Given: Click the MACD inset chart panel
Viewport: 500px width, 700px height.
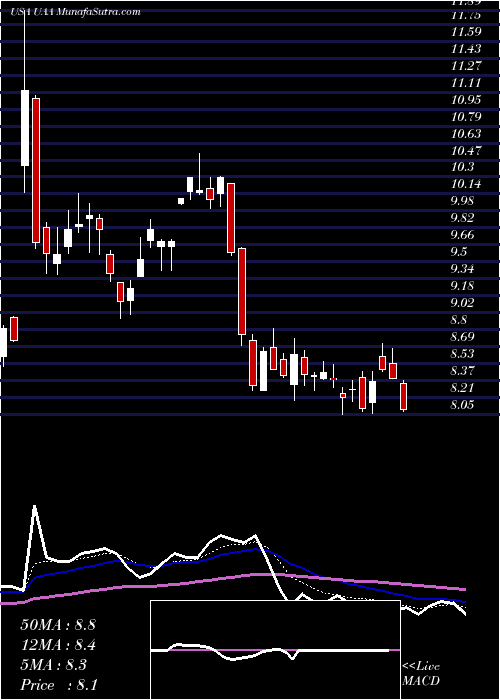Looking at the screenshot, I should tap(275, 650).
